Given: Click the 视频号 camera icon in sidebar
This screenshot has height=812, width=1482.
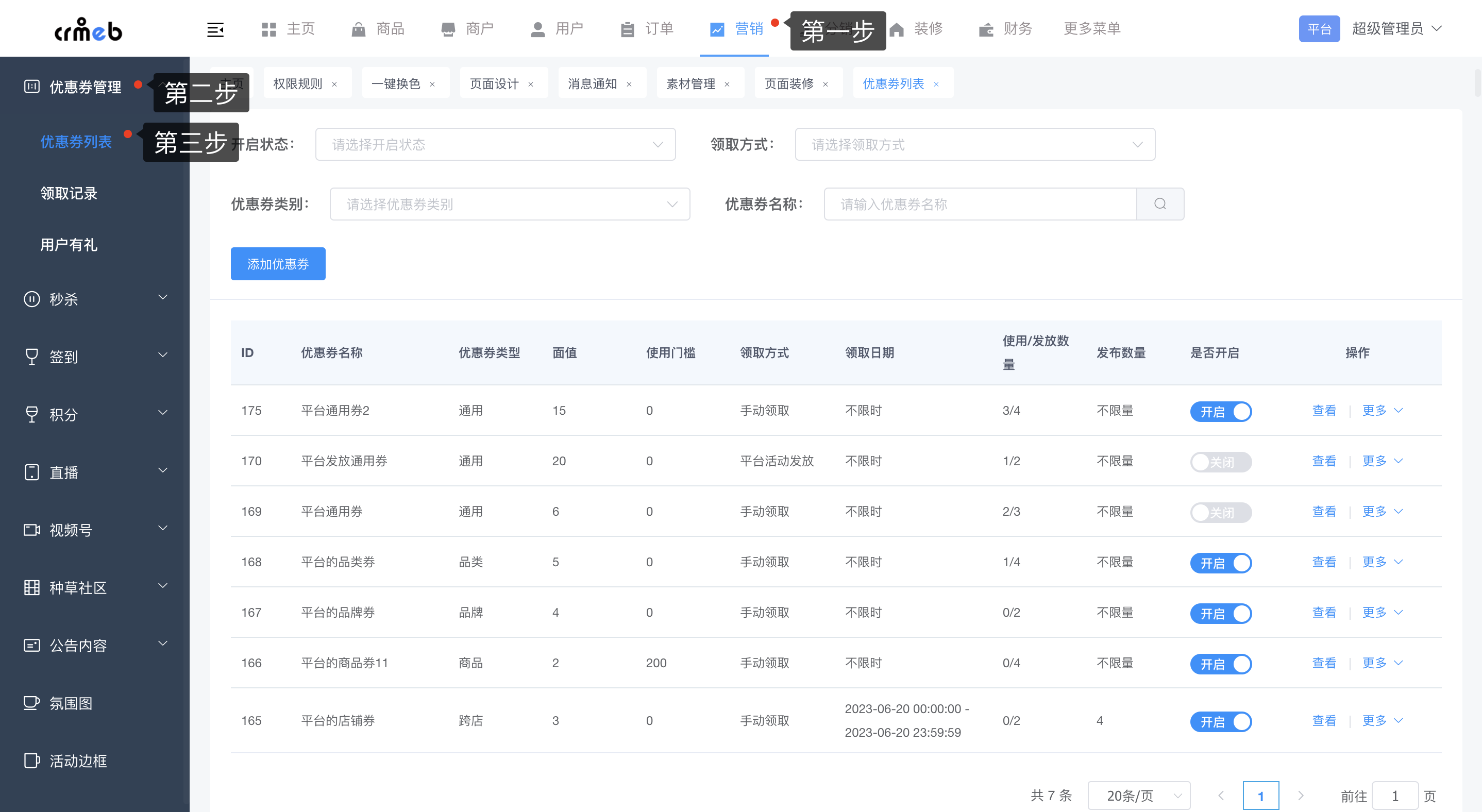Looking at the screenshot, I should pos(31,530).
